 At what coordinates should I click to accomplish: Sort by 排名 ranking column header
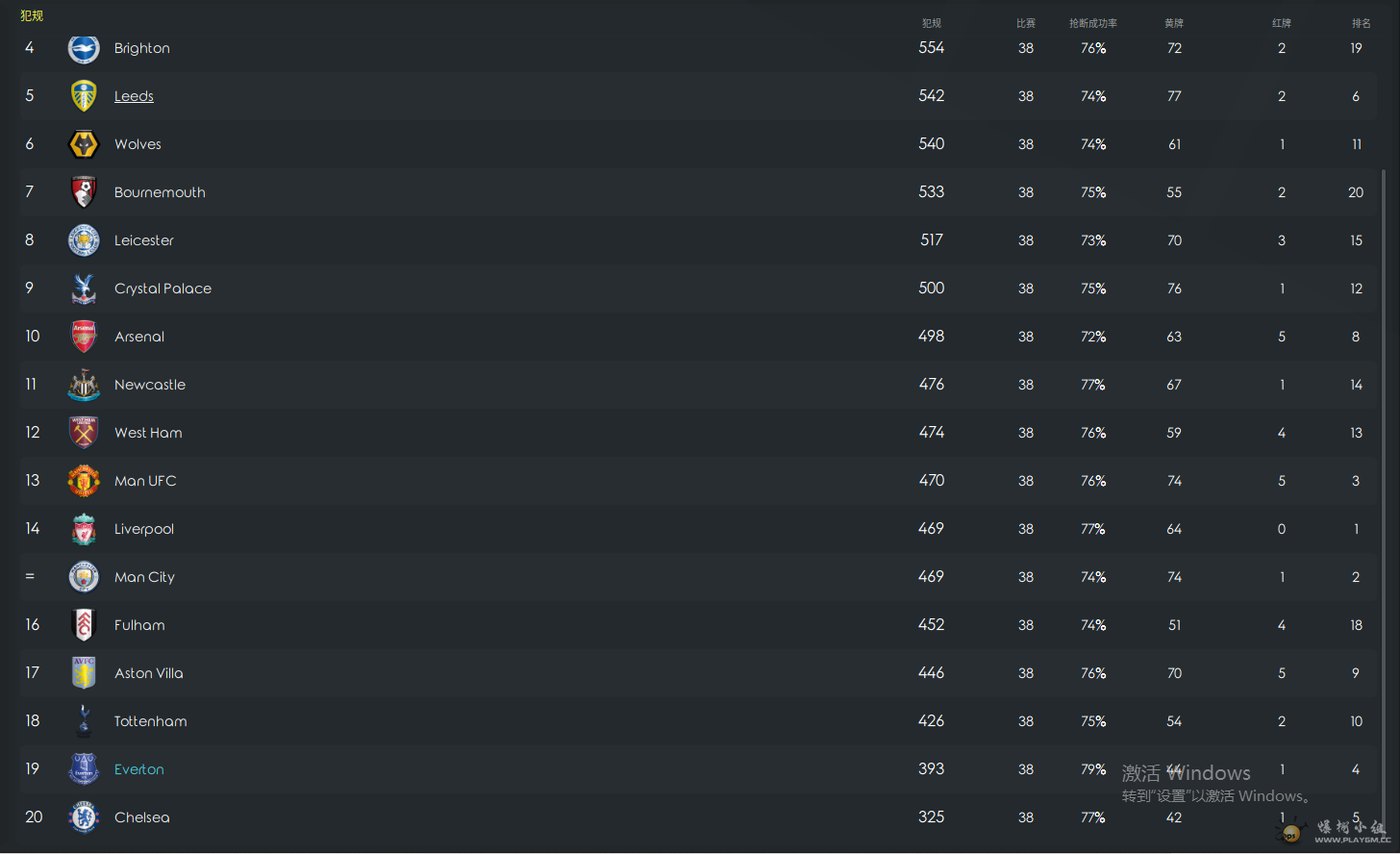pos(1361,23)
